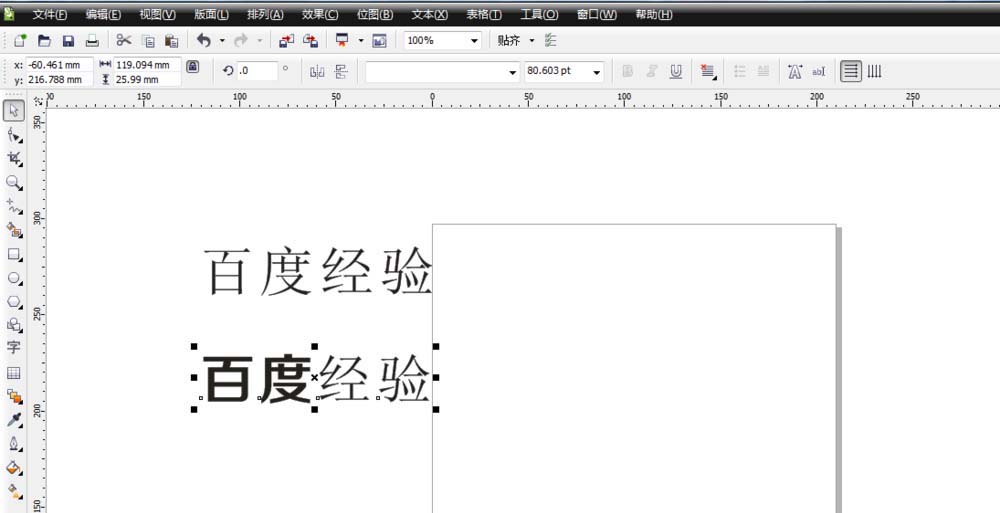Click the bold 百度 text on canvas
The width and height of the screenshot is (1000, 513).
[258, 379]
